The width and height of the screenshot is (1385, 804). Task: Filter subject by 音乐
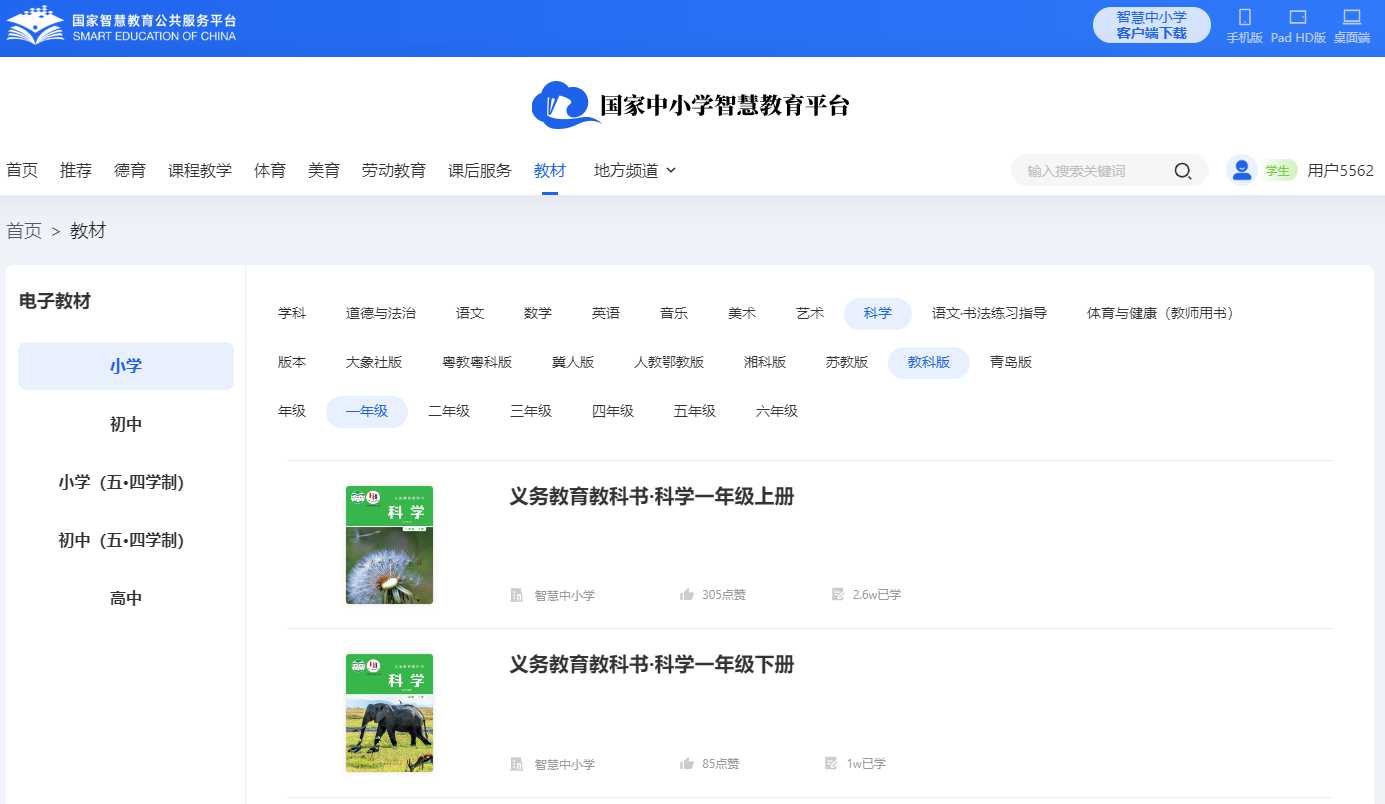tap(674, 313)
